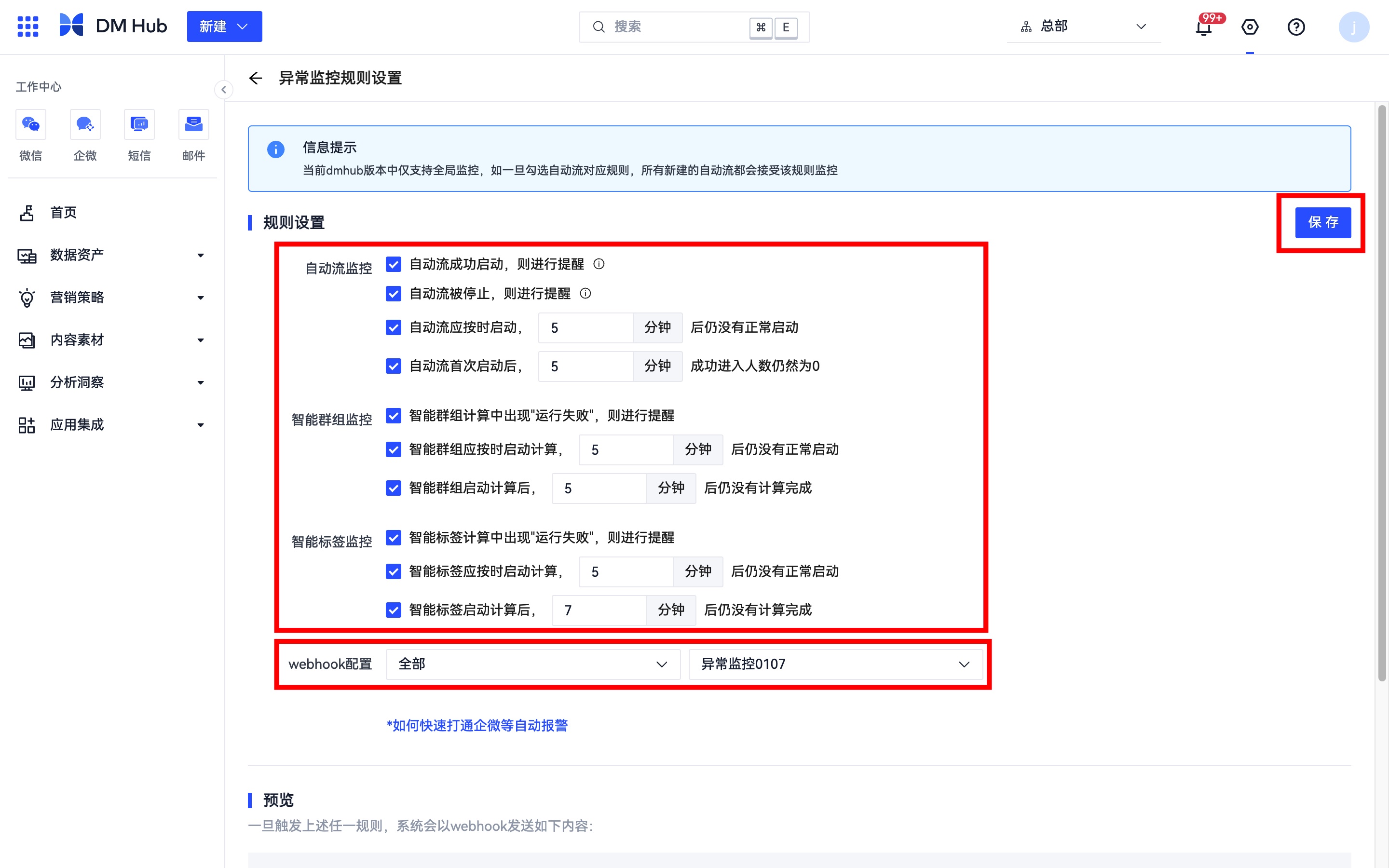The height and width of the screenshot is (868, 1389).
Task: Click the 保存 button
Action: coord(1323,222)
